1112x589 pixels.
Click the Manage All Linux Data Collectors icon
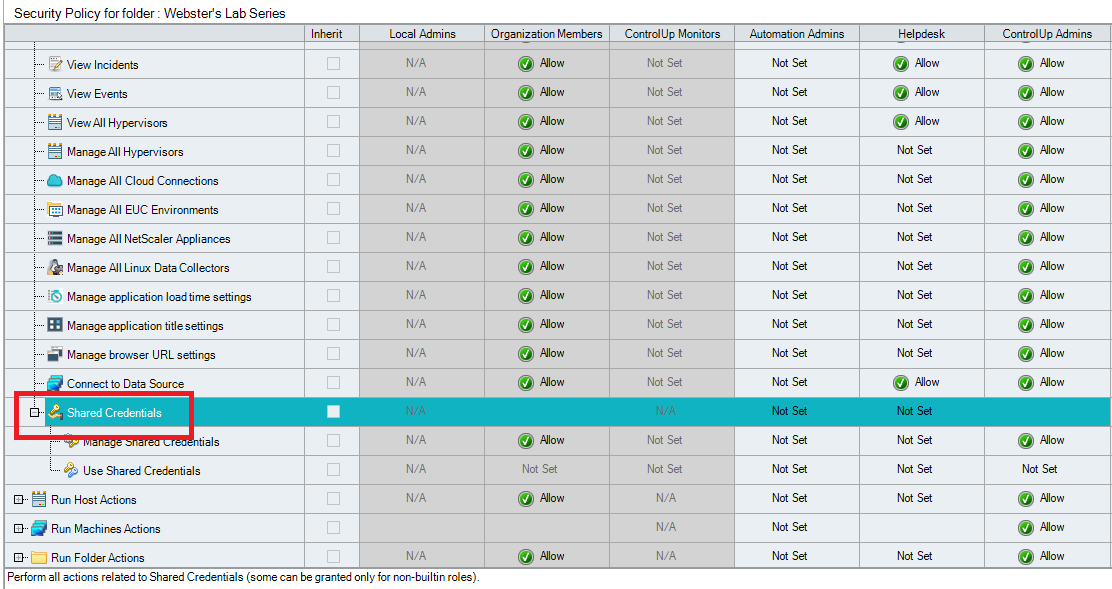55,268
